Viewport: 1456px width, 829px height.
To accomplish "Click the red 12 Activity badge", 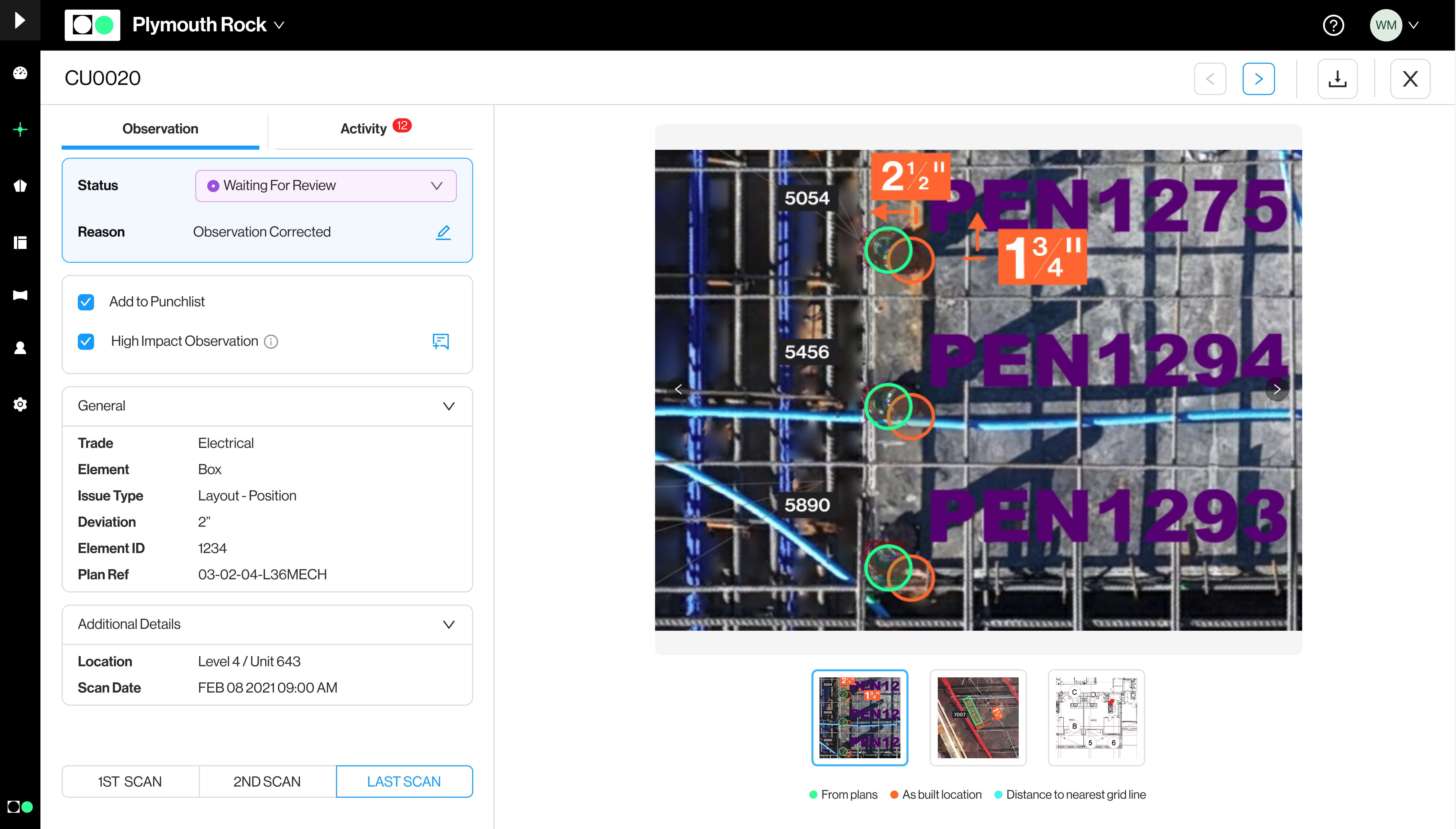I will [x=402, y=125].
